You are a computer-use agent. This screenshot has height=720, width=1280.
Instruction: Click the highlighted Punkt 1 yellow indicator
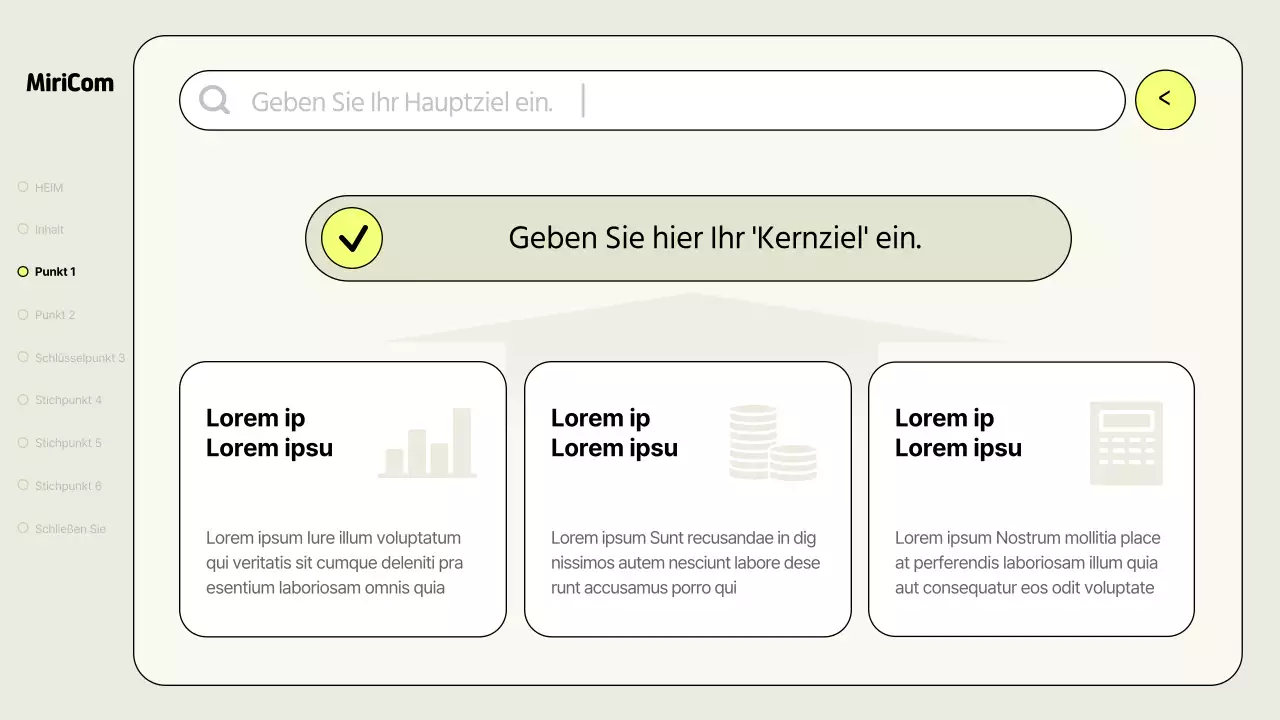[x=22, y=271]
